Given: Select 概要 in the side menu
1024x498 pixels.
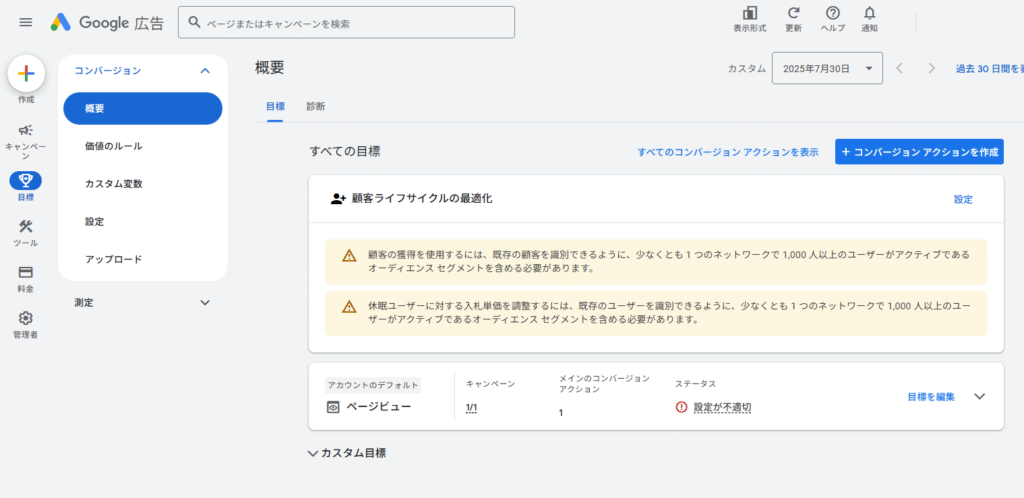Looking at the screenshot, I should pos(142,108).
